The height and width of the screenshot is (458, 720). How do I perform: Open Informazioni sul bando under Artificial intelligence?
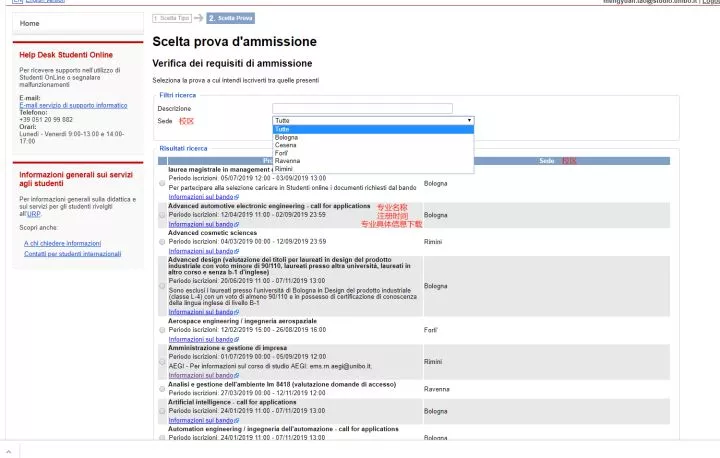pos(203,420)
